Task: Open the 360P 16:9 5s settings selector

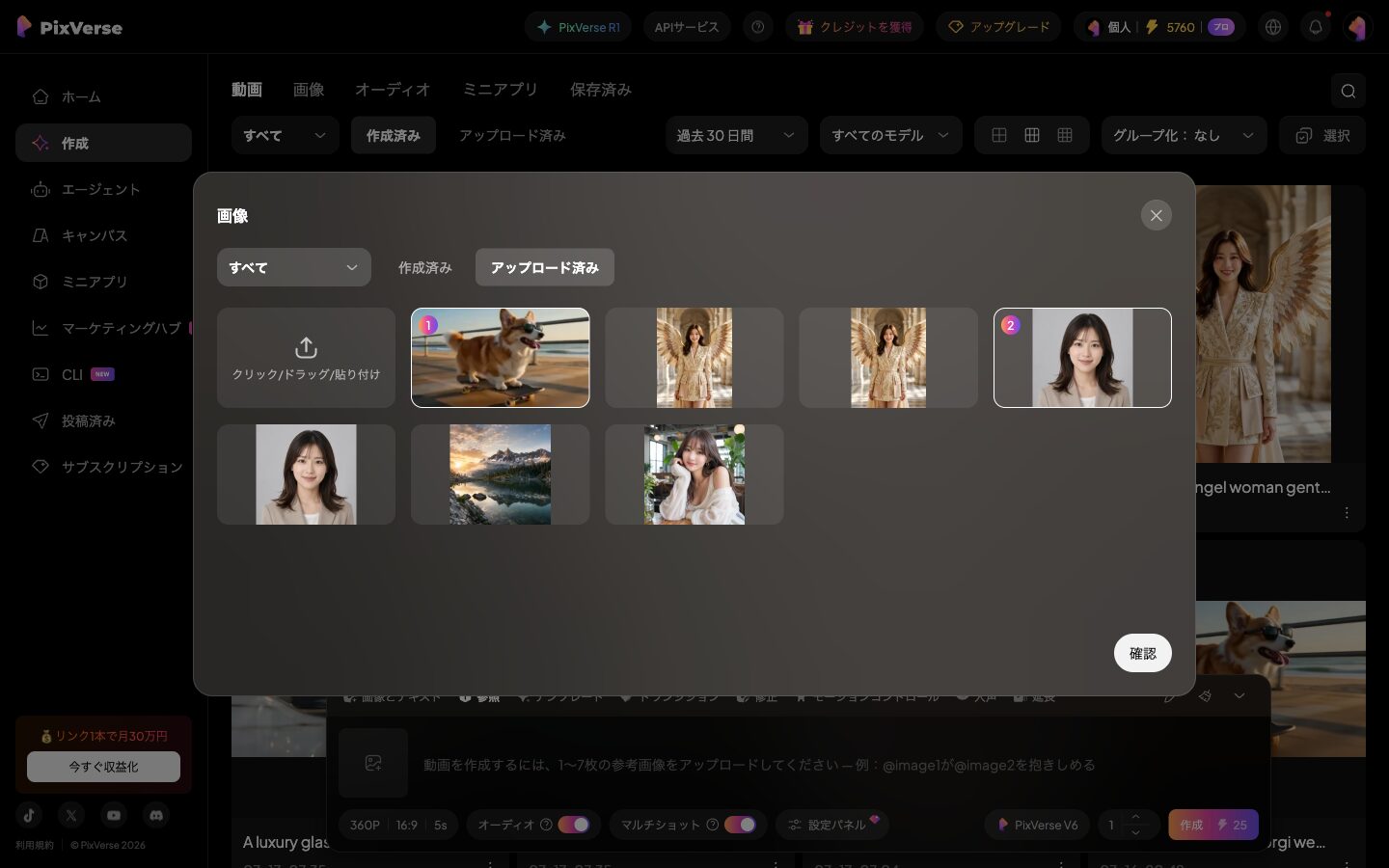Action: 399,825
